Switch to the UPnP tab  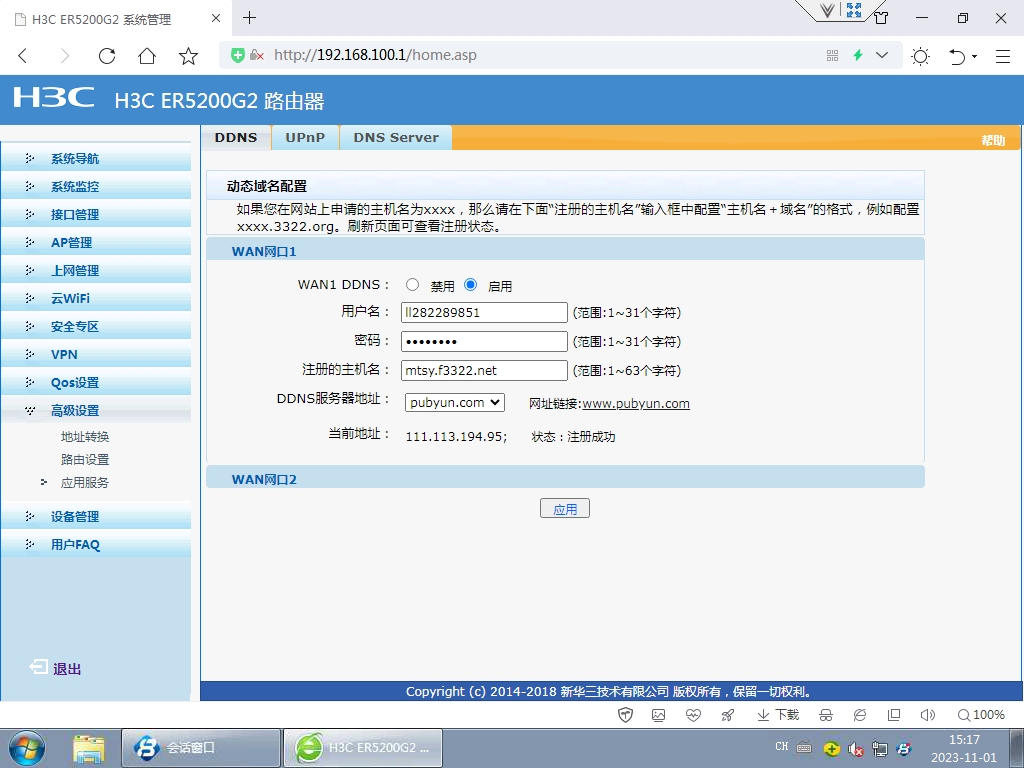[305, 138]
